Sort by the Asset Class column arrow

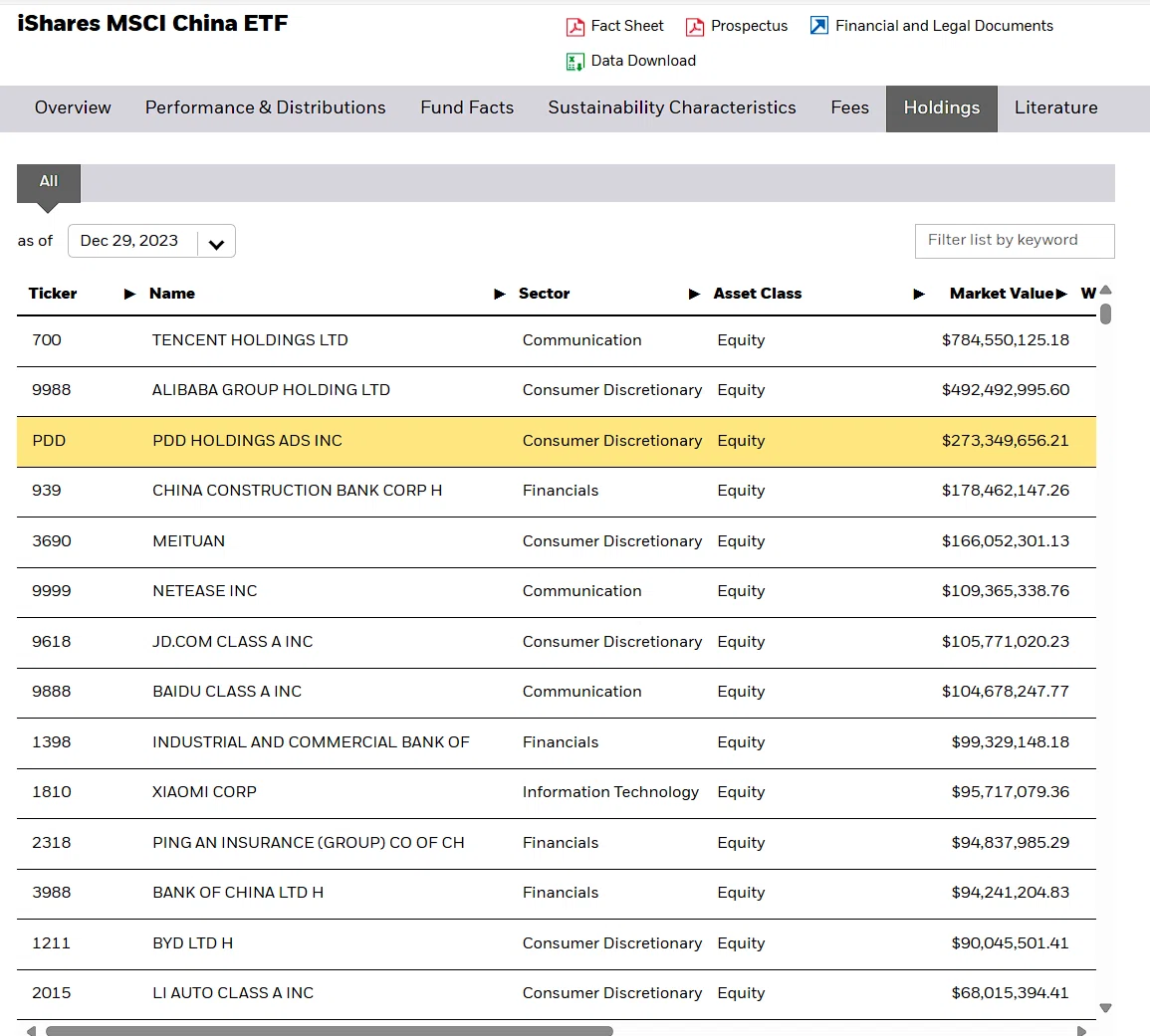pyautogui.click(x=918, y=294)
